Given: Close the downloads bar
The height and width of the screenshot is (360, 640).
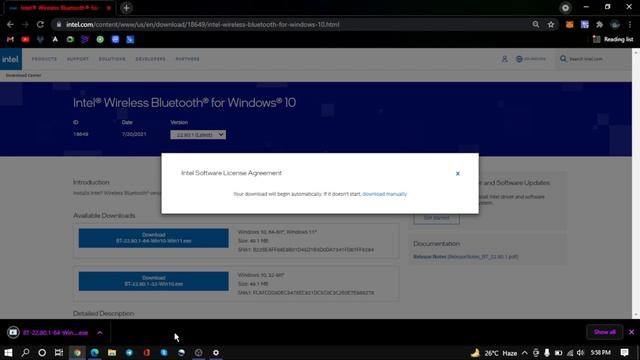Looking at the screenshot, I should pyautogui.click(x=631, y=332).
